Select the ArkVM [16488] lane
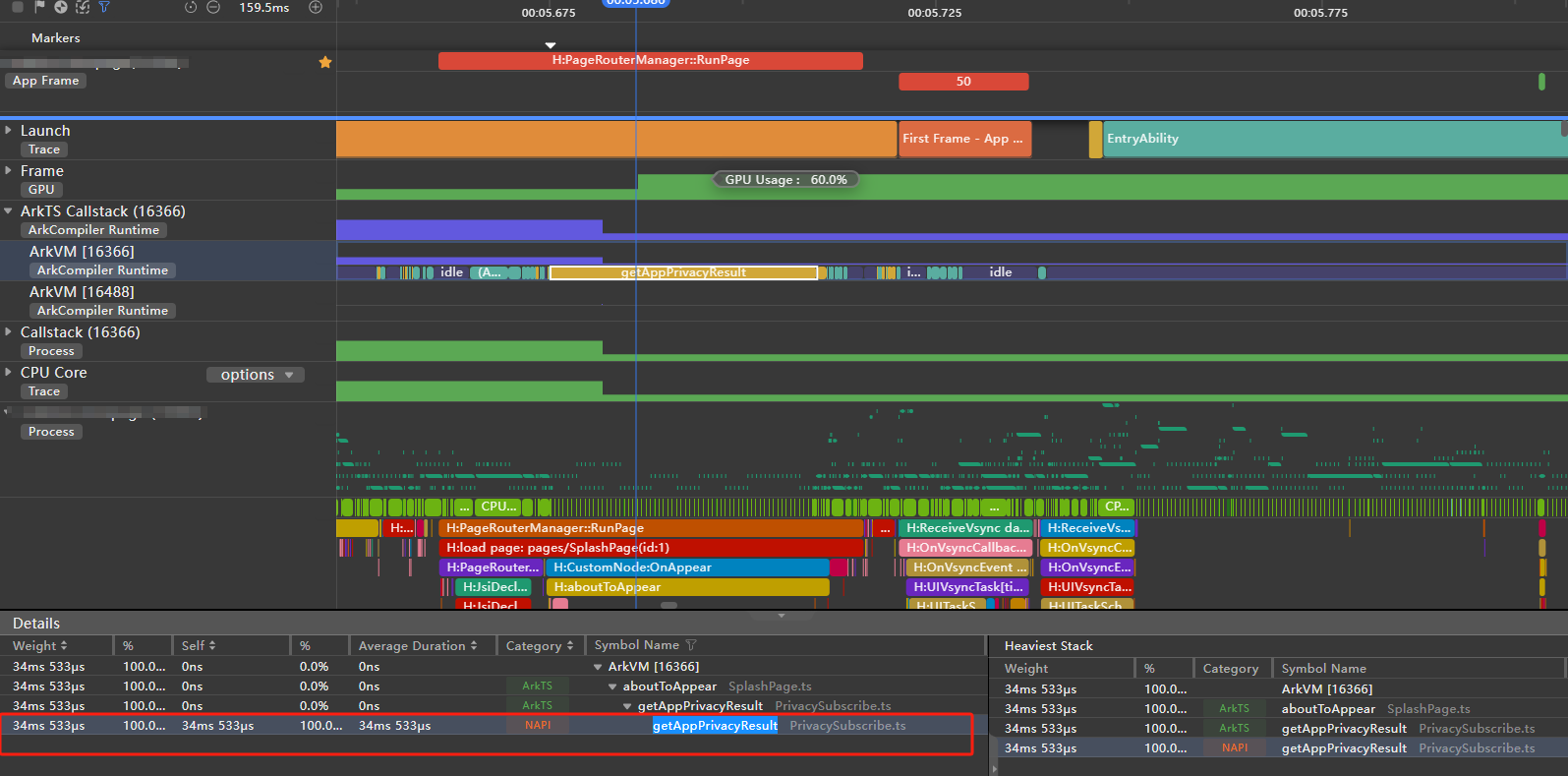The width and height of the screenshot is (1568, 776). coord(168,301)
